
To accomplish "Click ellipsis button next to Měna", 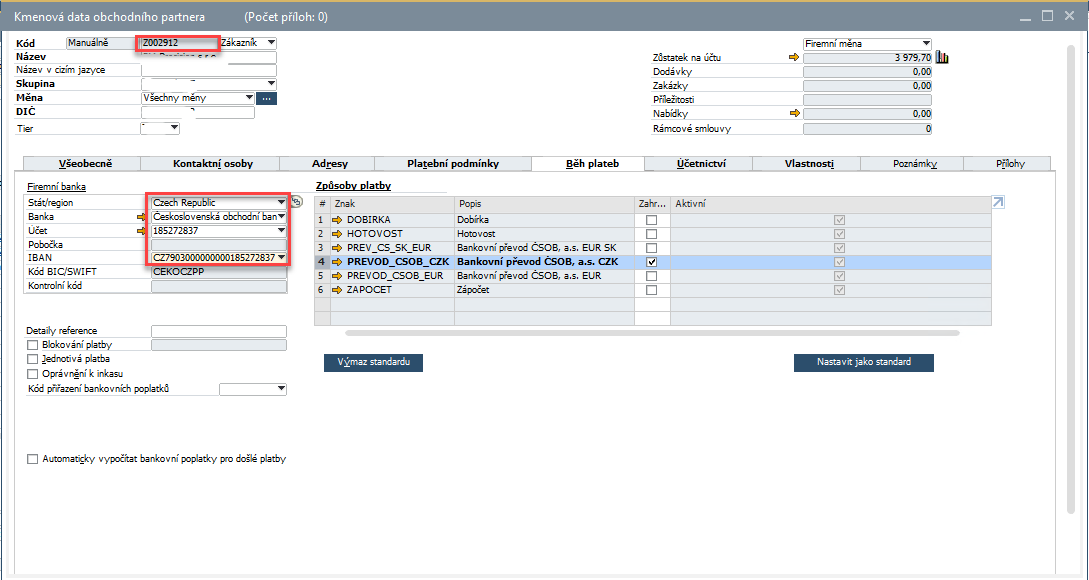I will coord(267,99).
